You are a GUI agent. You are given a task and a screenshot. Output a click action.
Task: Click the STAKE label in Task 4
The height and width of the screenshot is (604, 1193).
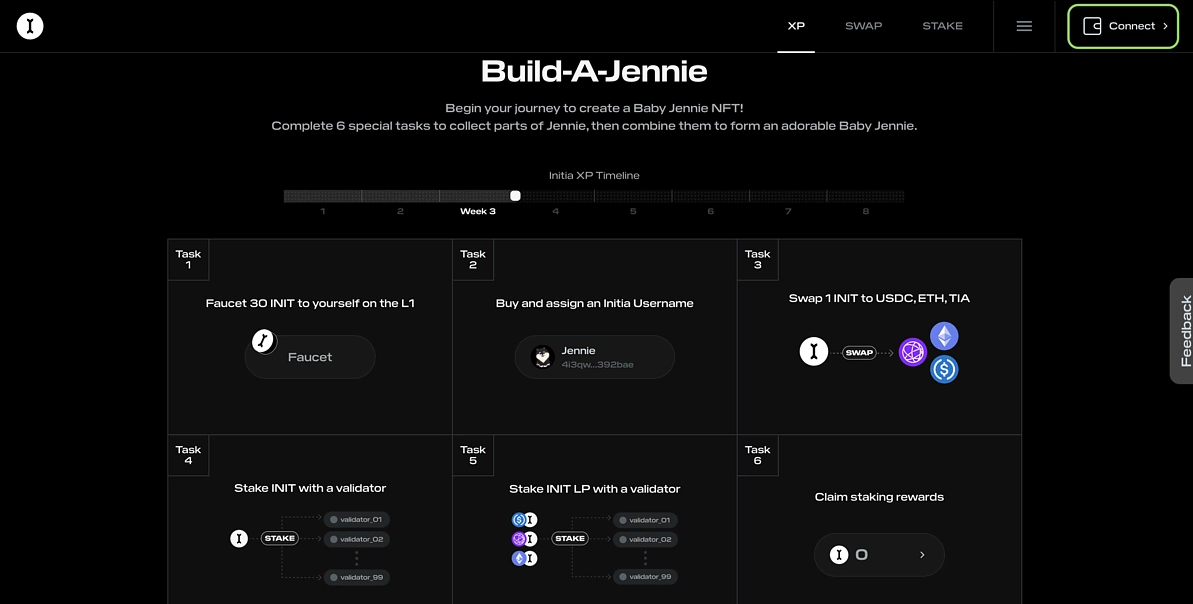[279, 539]
